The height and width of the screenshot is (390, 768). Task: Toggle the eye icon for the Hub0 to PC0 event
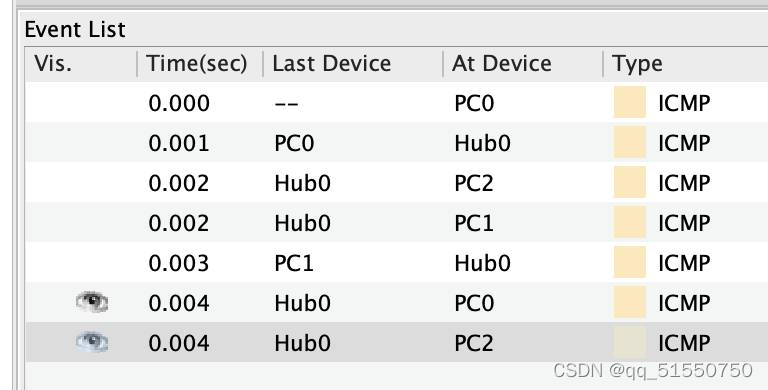point(92,302)
